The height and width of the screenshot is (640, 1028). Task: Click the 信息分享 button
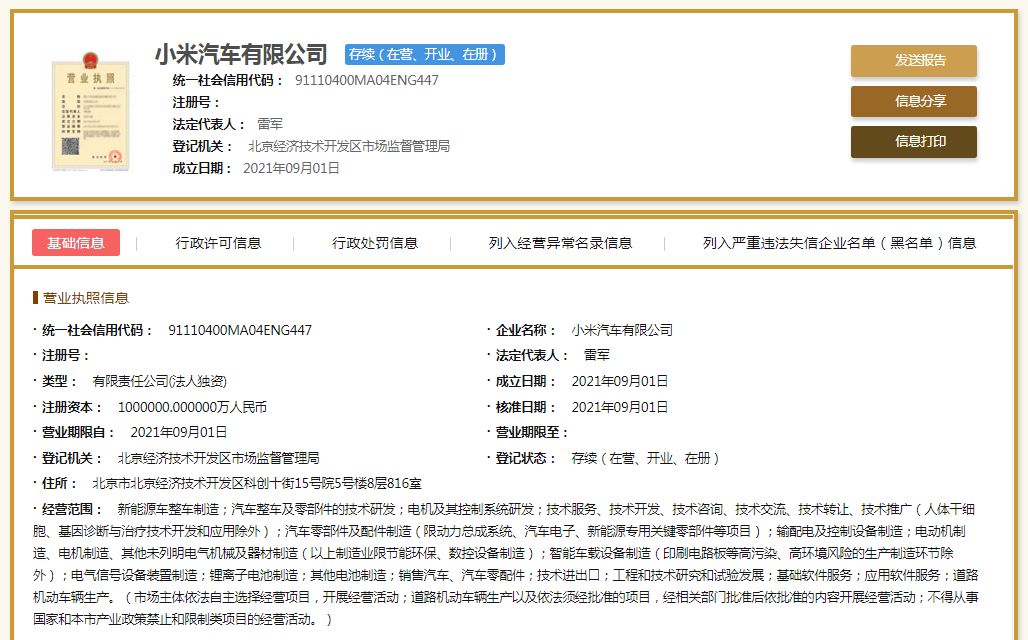(x=914, y=101)
